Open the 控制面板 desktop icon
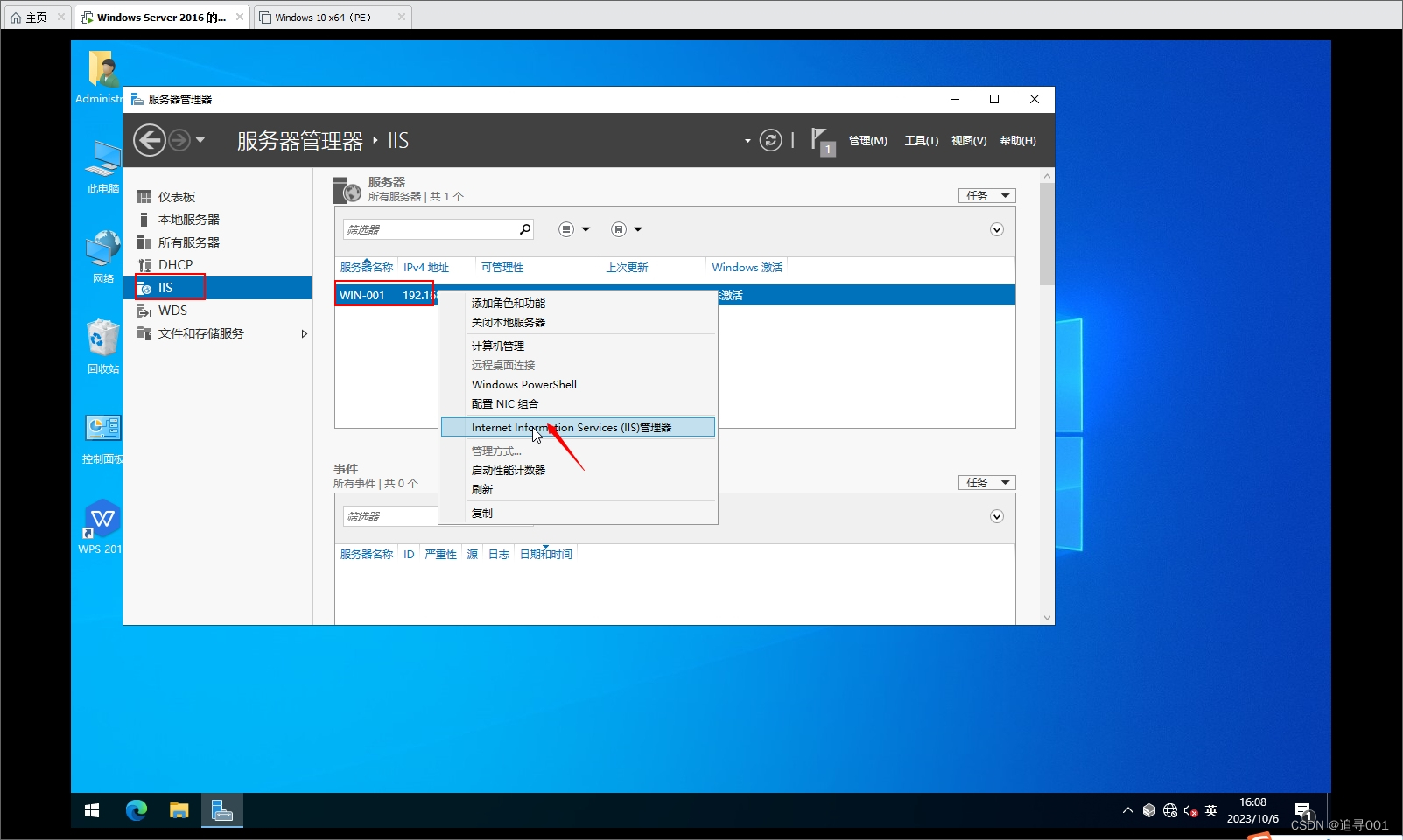This screenshot has width=1403, height=840. point(102,437)
